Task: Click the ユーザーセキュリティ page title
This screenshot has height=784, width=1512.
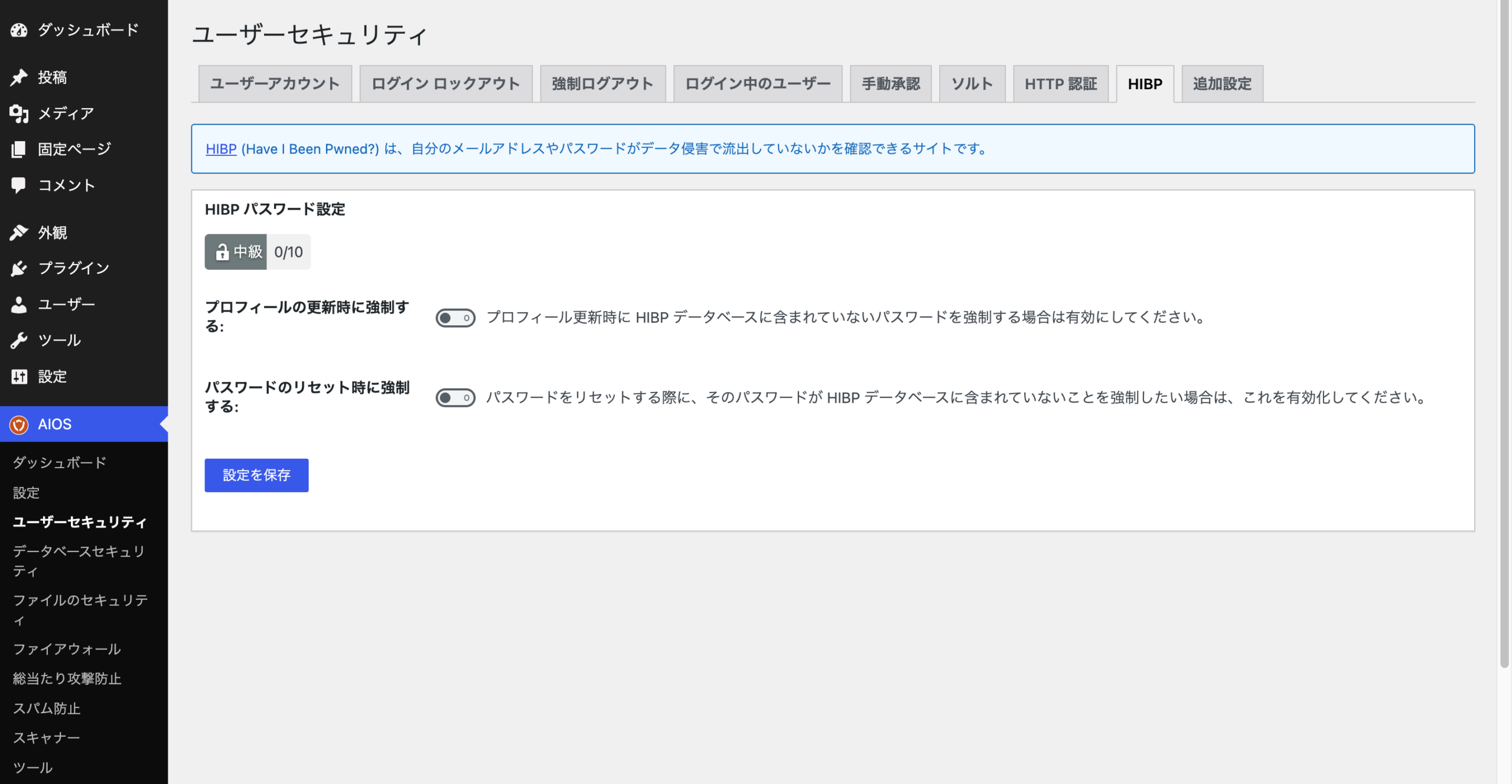Action: 309,35
